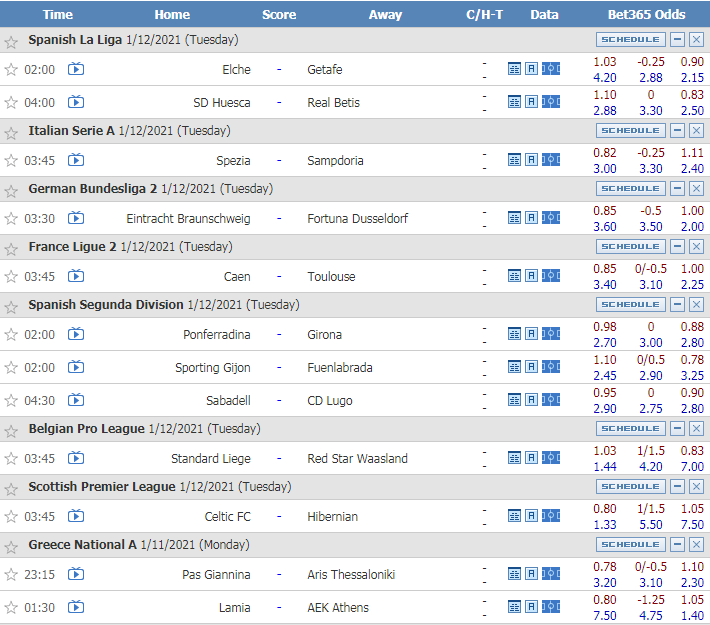This screenshot has height=625, width=710.
Task: Open analysis 'A' icon for SD Huesca match
Action: [531, 101]
